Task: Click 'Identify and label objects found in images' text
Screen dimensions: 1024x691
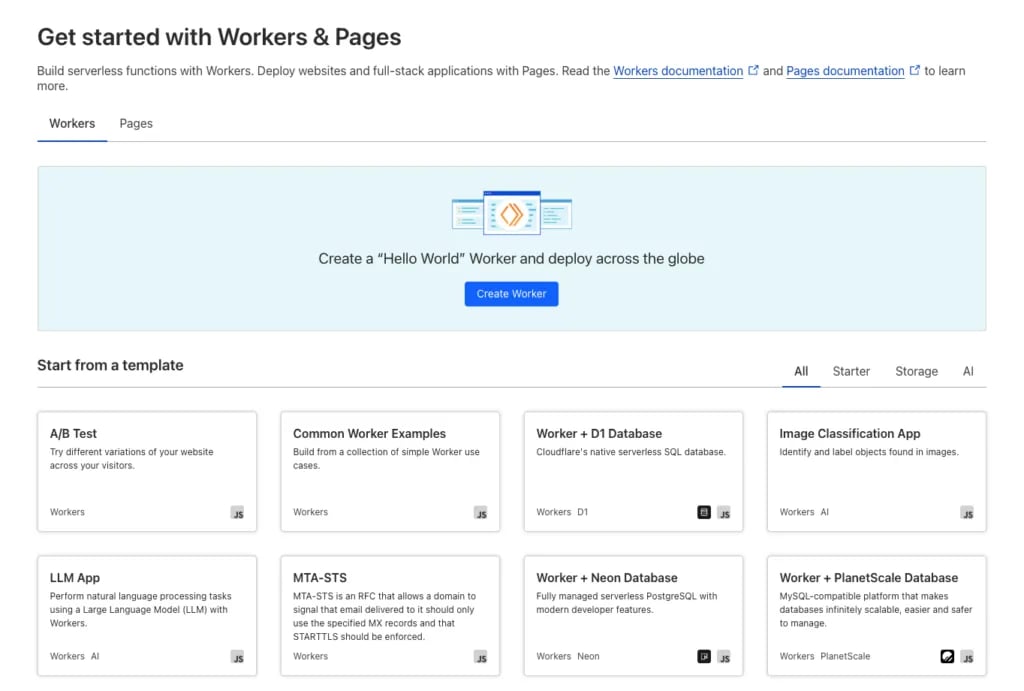Action: [x=869, y=452]
